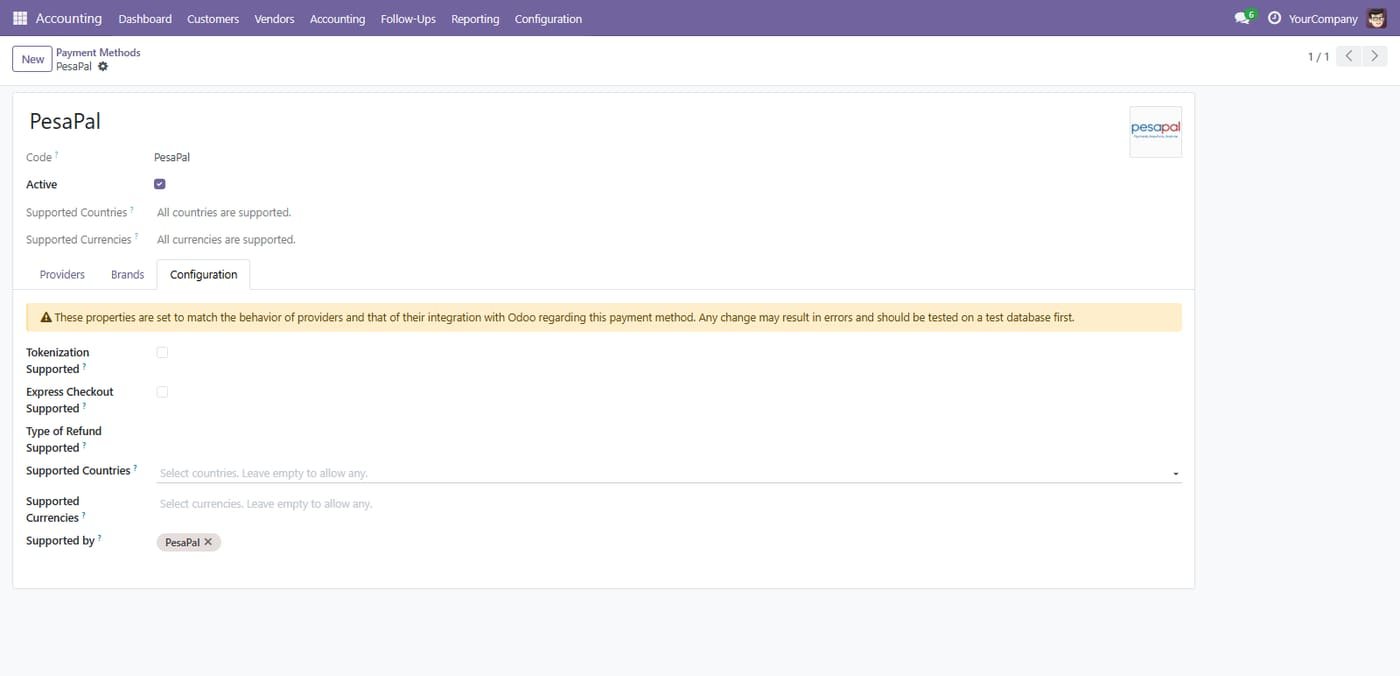Image resolution: width=1400 pixels, height=676 pixels.
Task: Open the Configuration top menu
Action: point(548,19)
